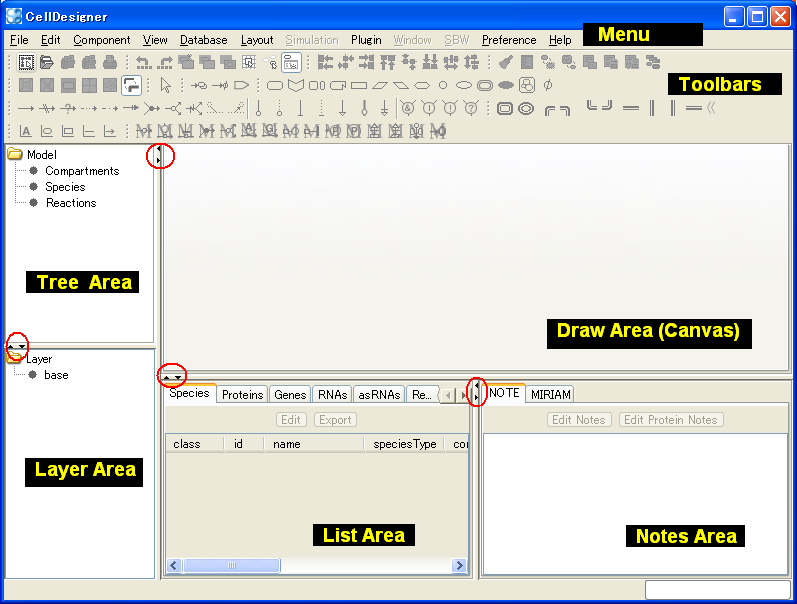Click the list scrollbar right arrow
The width and height of the screenshot is (797, 604).
point(459,565)
